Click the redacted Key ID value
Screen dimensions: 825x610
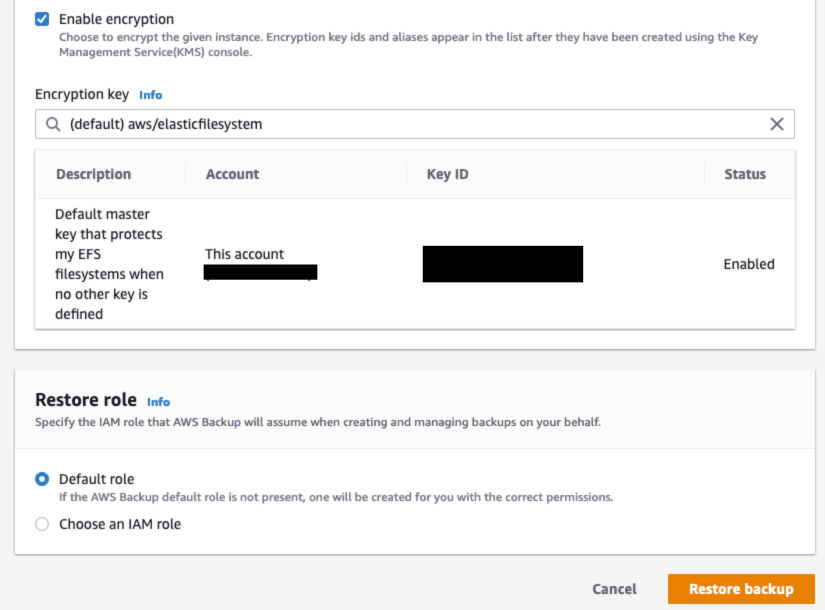point(502,264)
